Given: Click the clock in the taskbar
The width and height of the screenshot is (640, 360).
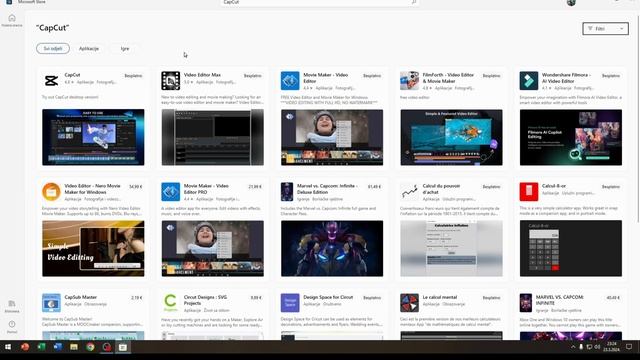Looking at the screenshot, I should tap(611, 347).
